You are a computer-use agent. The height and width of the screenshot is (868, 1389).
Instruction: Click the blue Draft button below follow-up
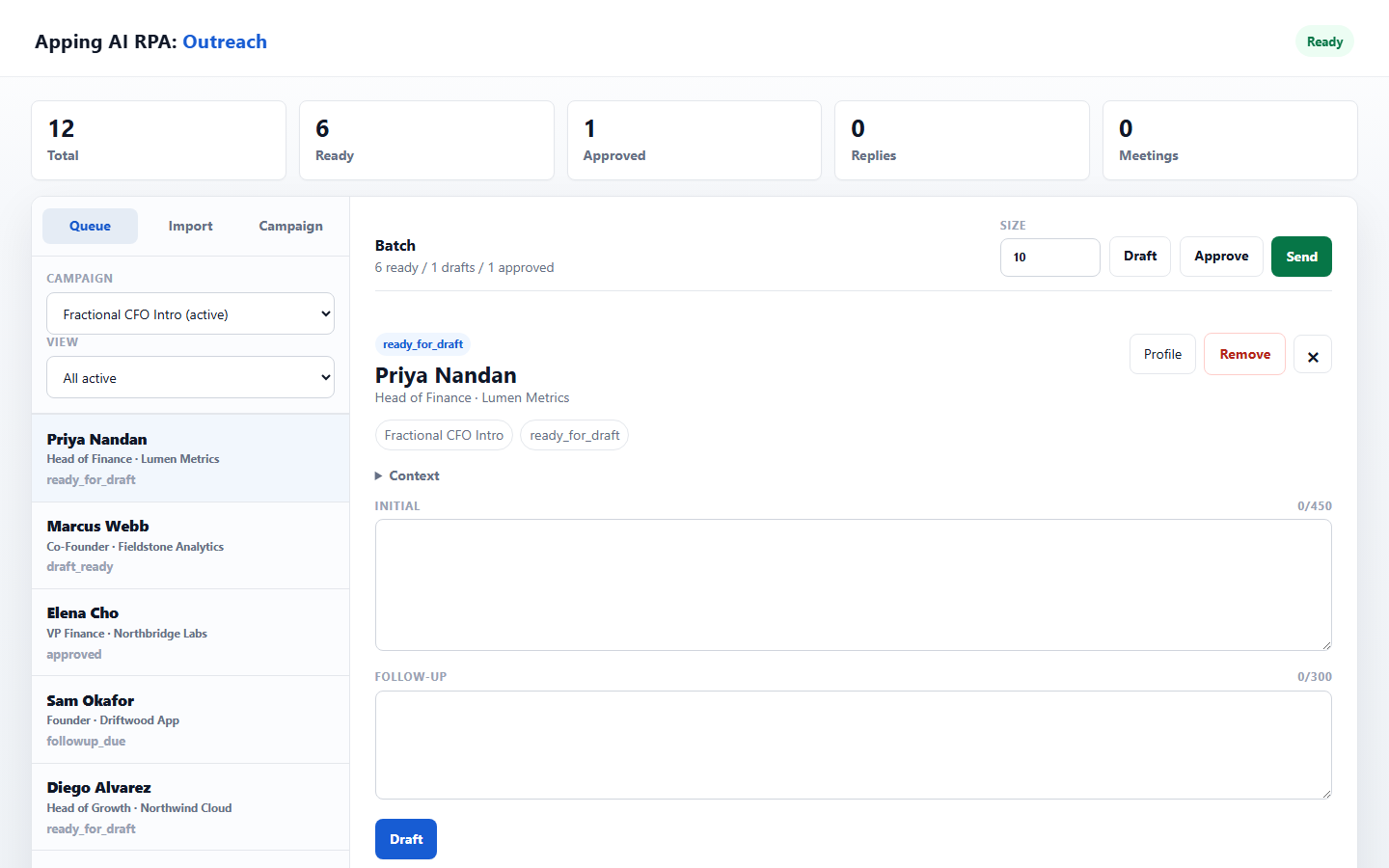[406, 839]
